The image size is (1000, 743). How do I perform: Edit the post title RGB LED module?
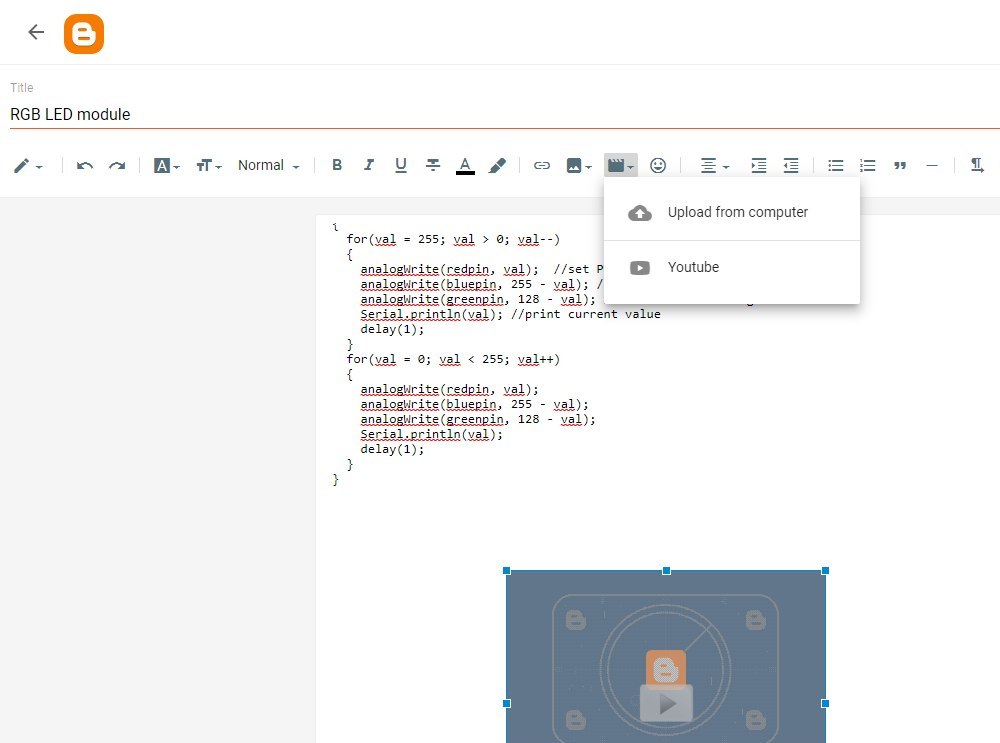click(504, 114)
